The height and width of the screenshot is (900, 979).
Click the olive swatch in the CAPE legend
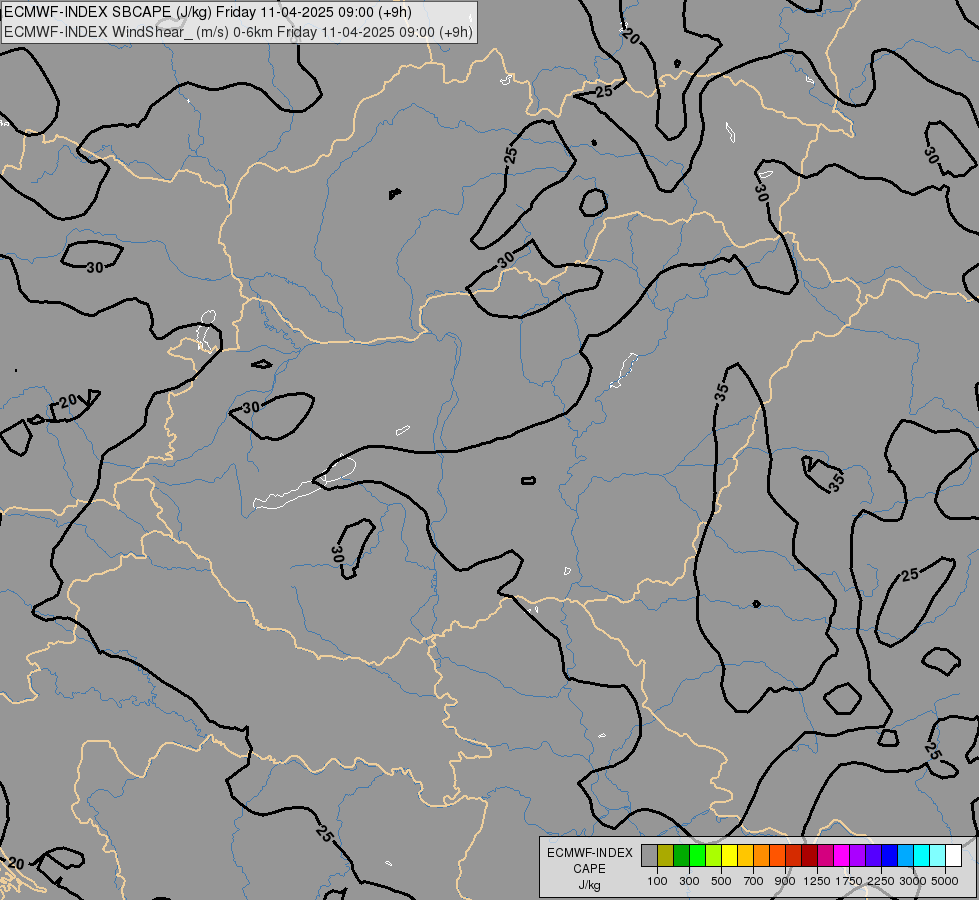(666, 855)
